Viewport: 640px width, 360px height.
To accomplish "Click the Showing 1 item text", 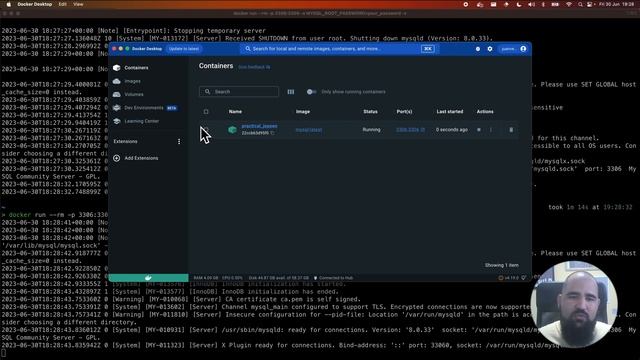I will tap(502, 265).
